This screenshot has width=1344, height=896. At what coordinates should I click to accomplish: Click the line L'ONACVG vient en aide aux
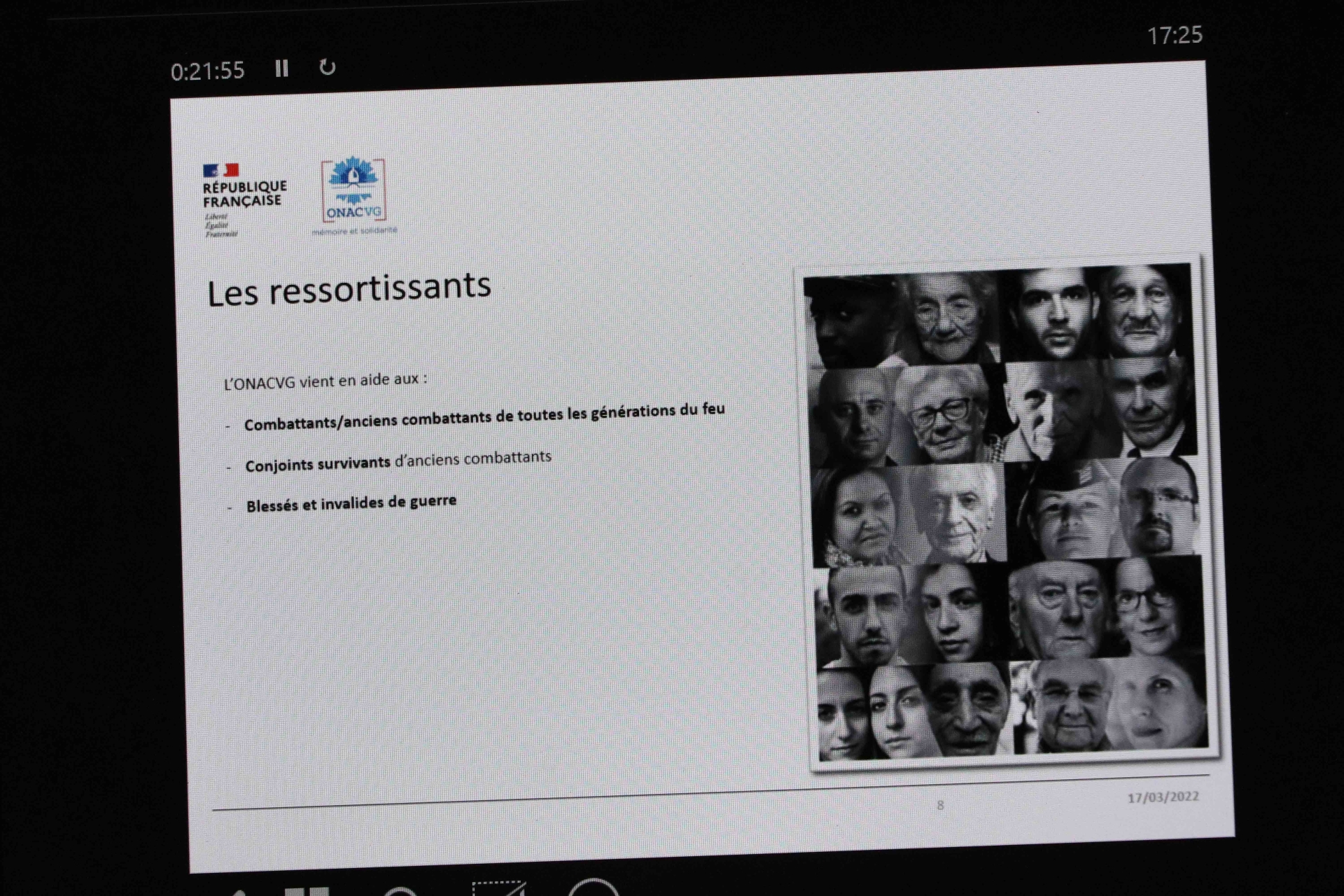pos(325,381)
